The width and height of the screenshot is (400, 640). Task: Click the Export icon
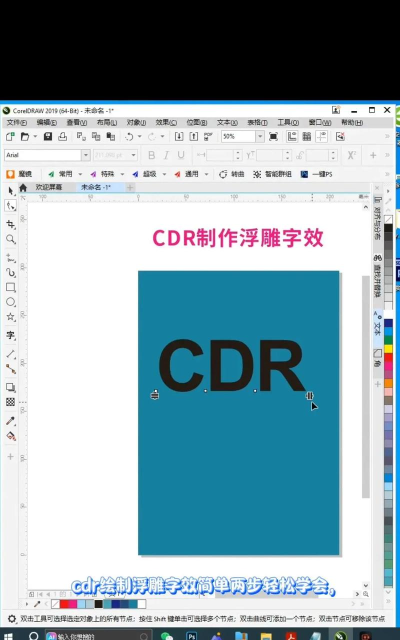coord(194,136)
